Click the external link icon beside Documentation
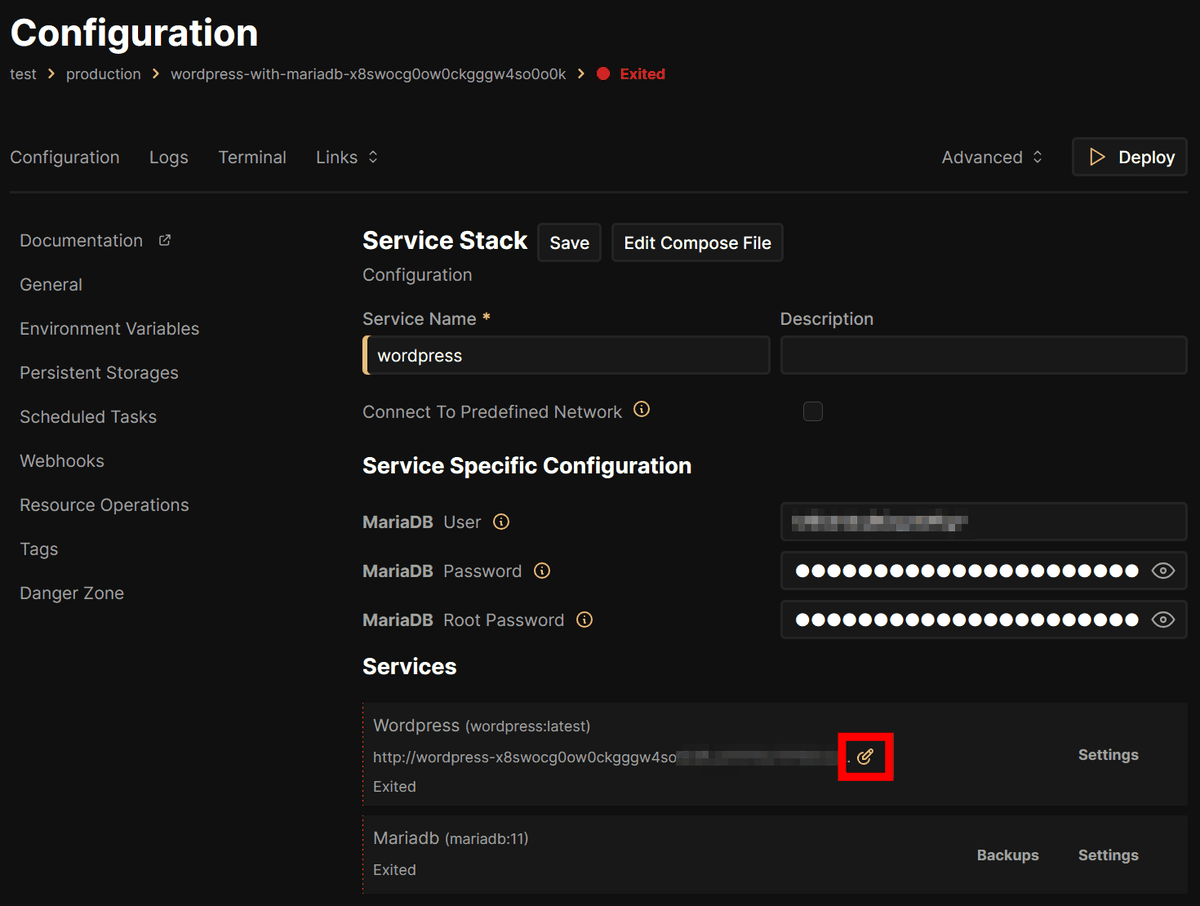Screen dimensions: 1200x906 click(x=165, y=240)
